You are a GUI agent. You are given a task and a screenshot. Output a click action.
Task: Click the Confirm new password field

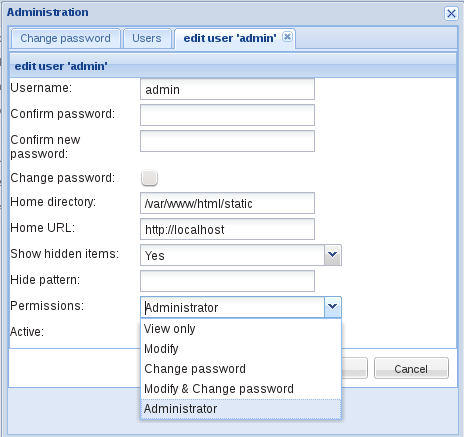click(227, 141)
